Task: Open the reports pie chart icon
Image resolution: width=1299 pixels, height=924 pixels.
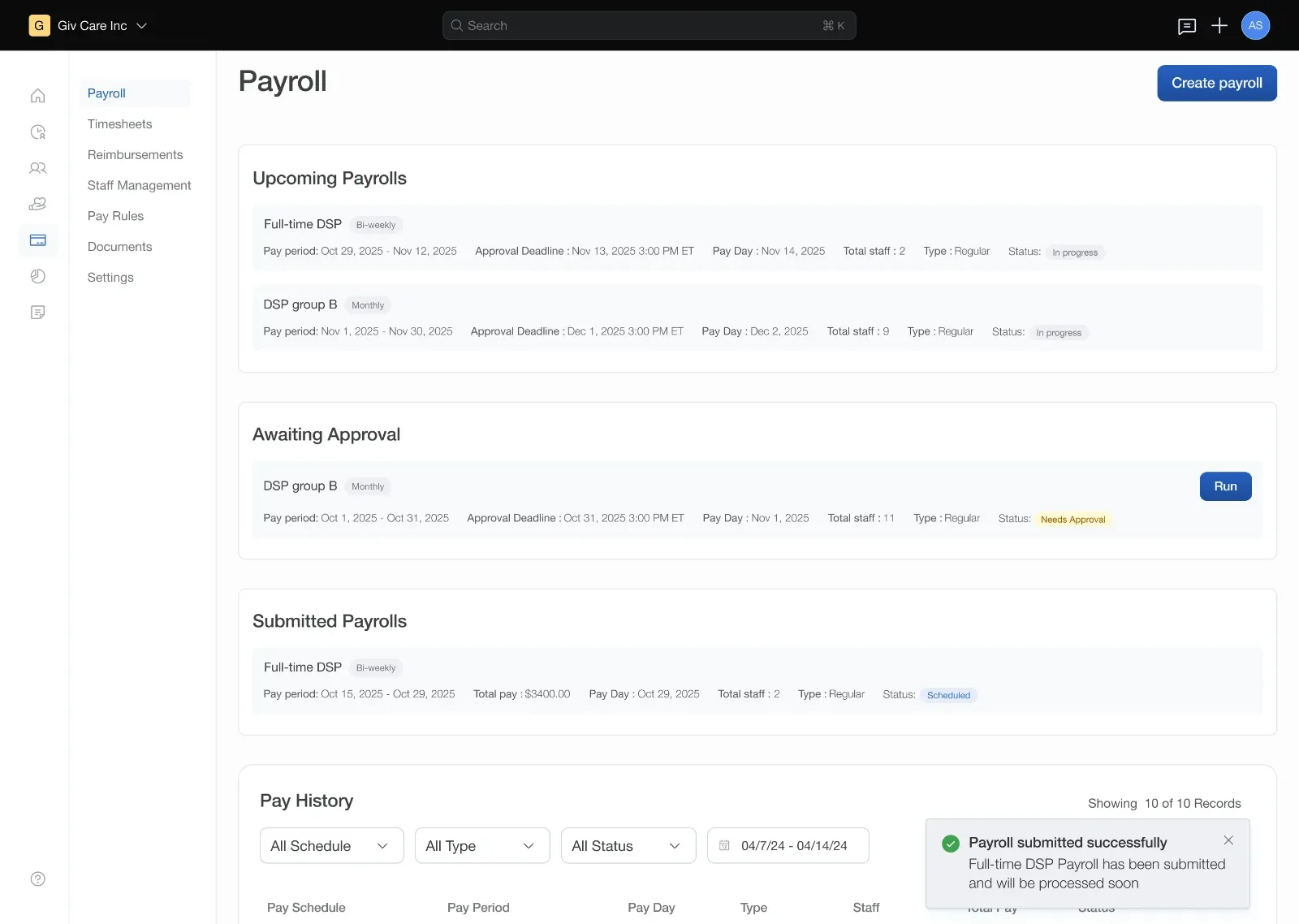Action: (x=37, y=276)
